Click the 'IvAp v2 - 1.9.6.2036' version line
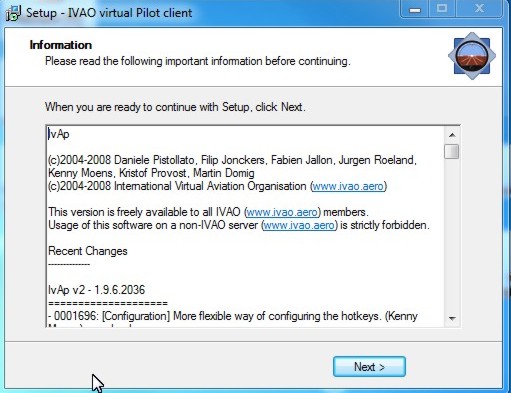511x393 pixels. (x=97, y=290)
